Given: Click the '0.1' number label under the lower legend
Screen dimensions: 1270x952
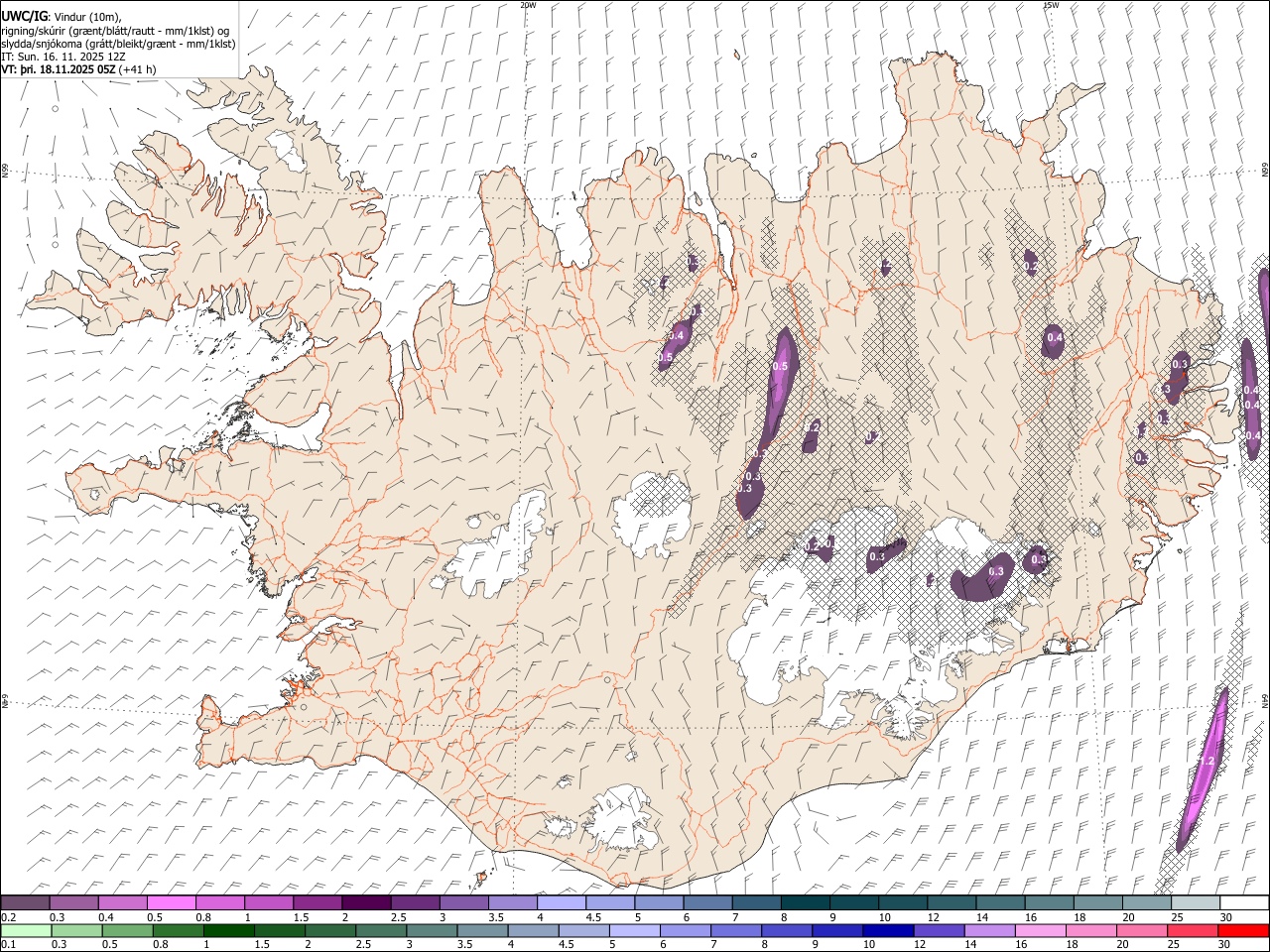Looking at the screenshot, I should click(x=8, y=945).
